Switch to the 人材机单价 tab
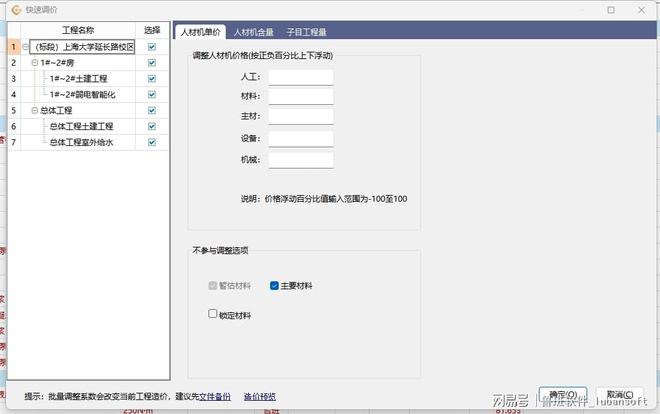This screenshot has width=660, height=414. coord(200,32)
